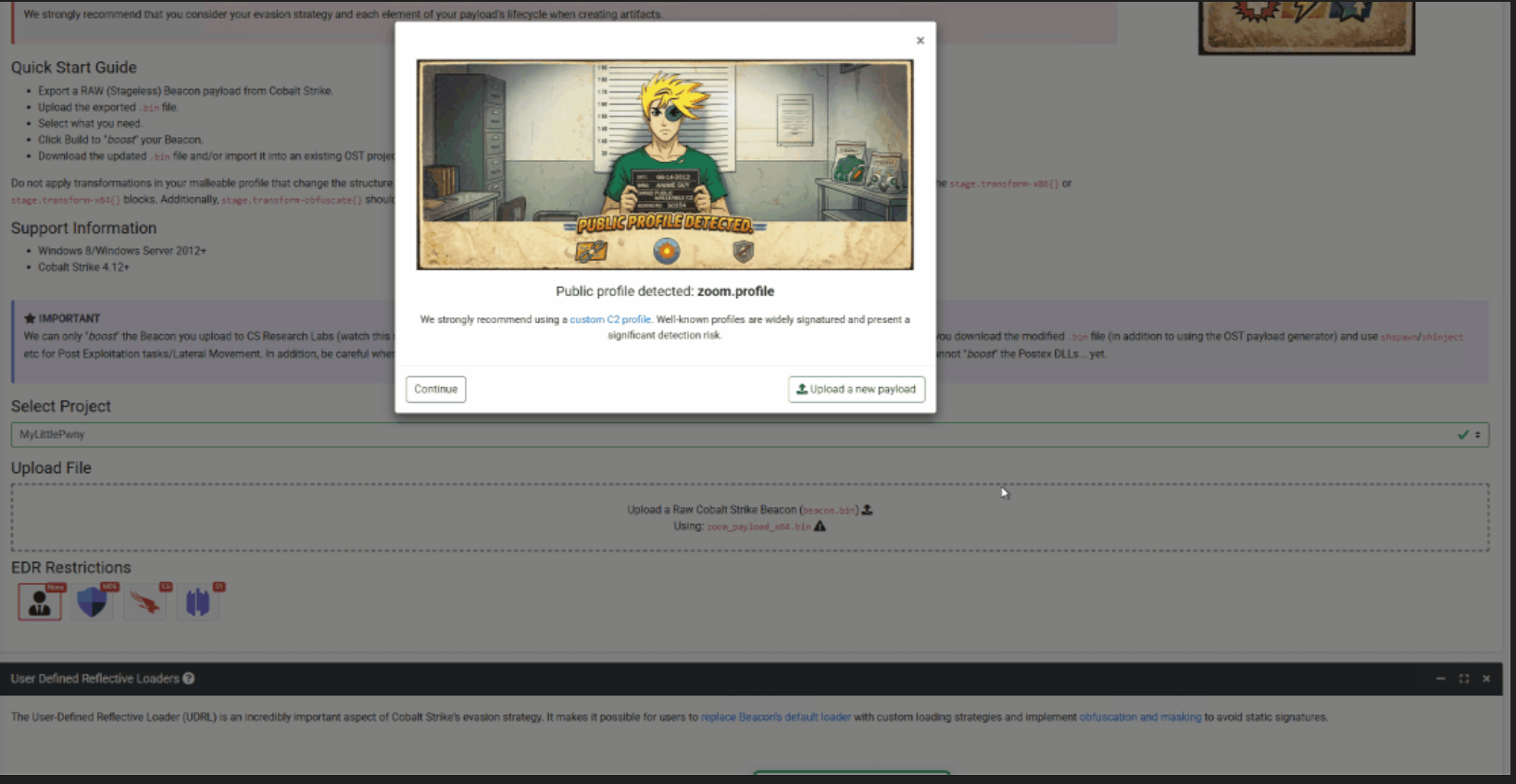The image size is (1516, 784).
Task: Toggle the MDE shield EDR restriction
Action: [93, 603]
